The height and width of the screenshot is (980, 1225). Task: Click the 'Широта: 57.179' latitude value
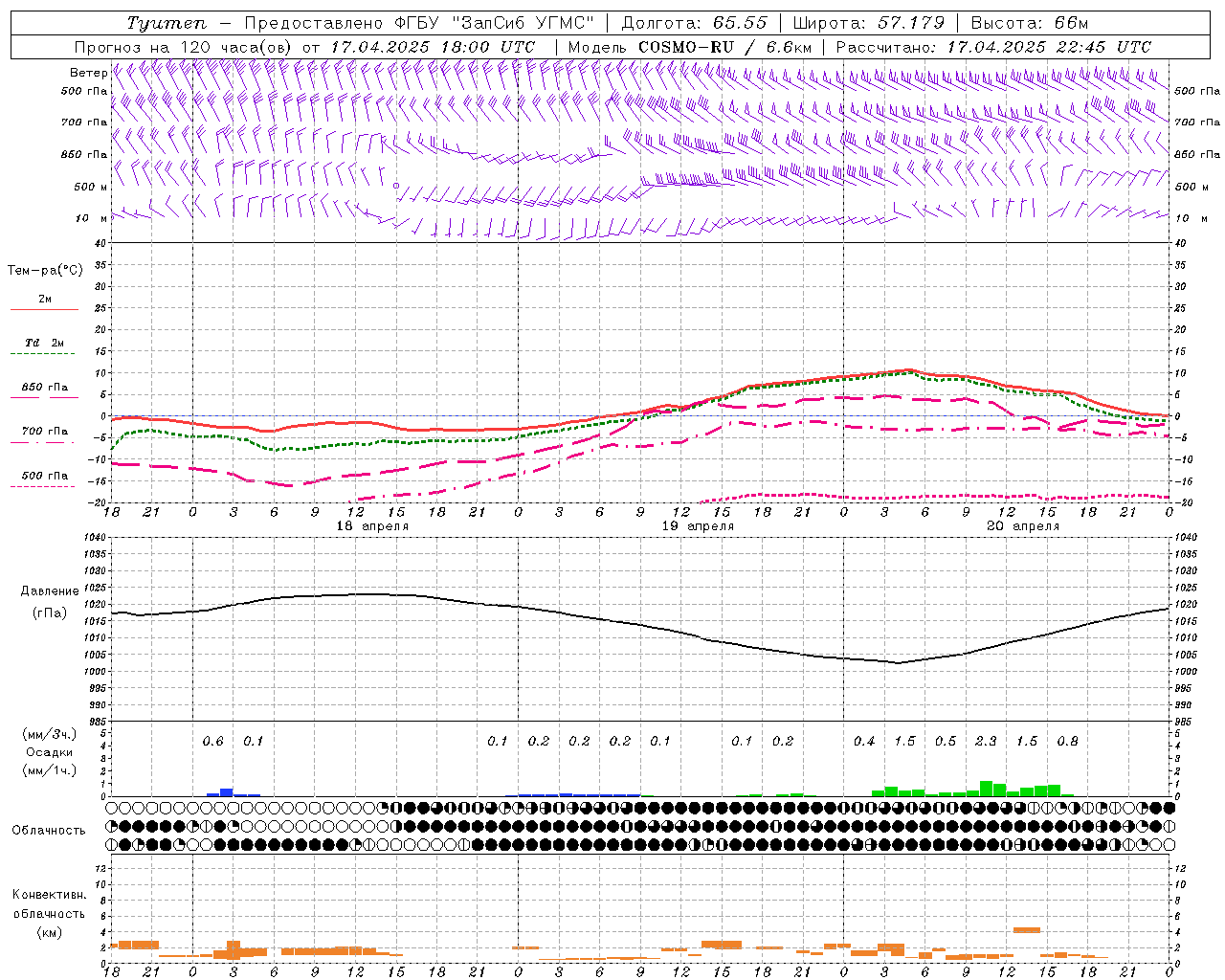pos(869,23)
